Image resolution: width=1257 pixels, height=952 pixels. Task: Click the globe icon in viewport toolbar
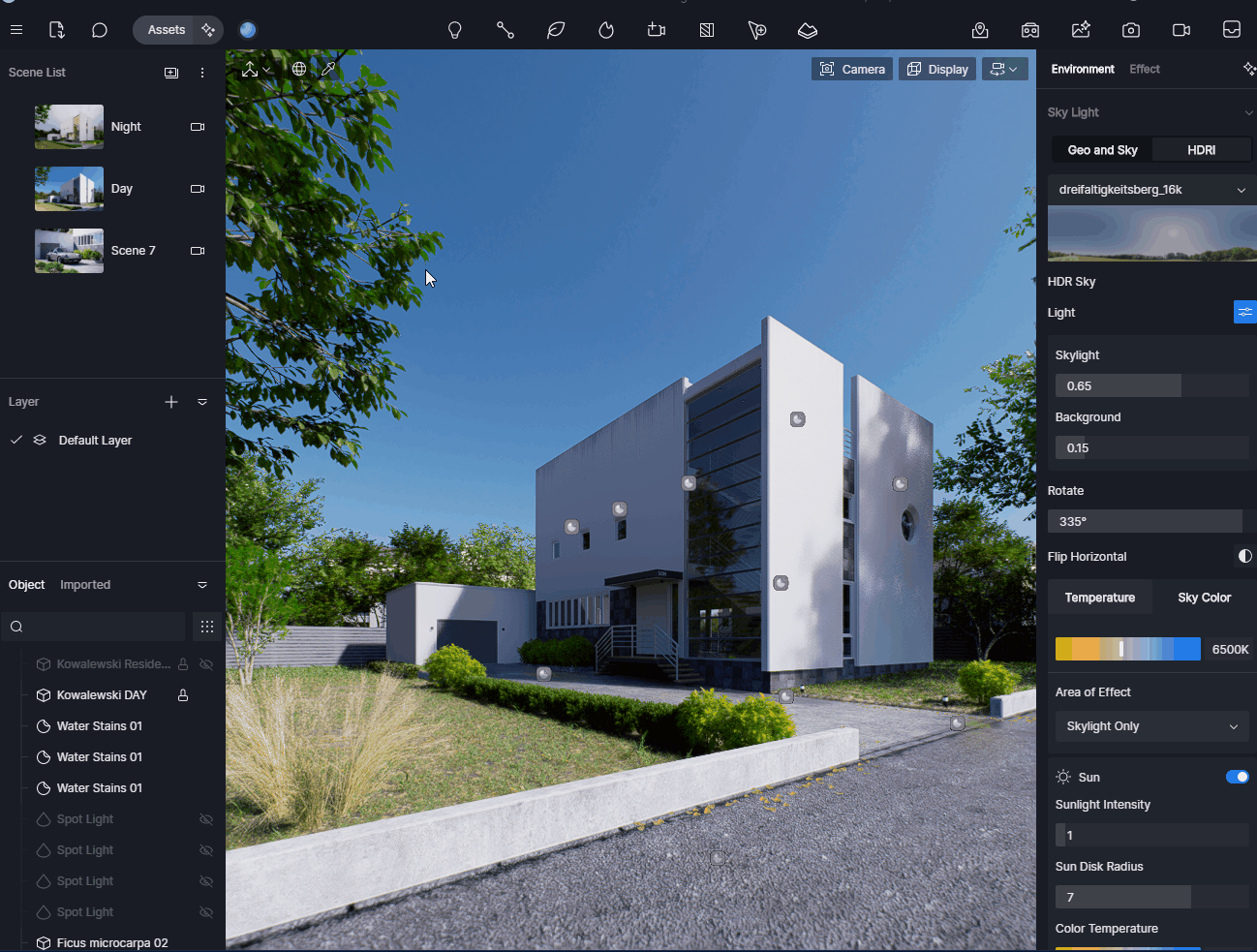[x=299, y=69]
